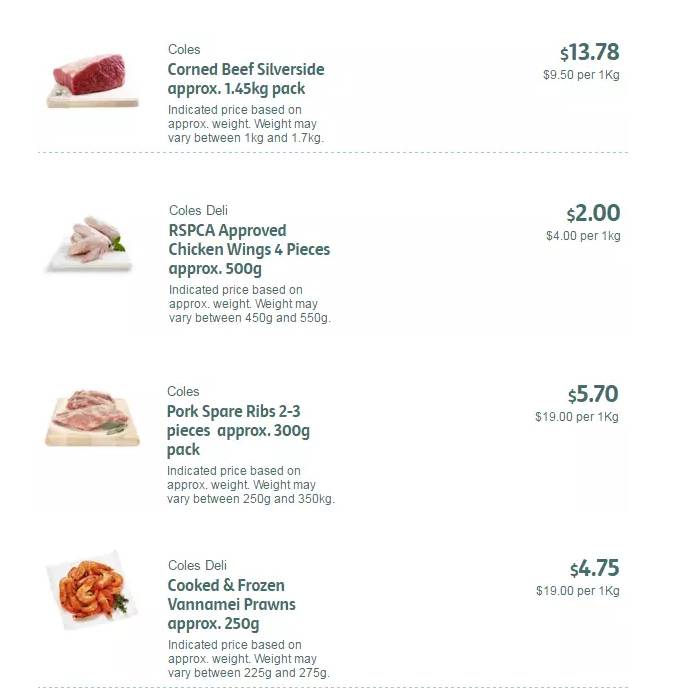Click Corned Beef Silverside approx. 1.45kg pack title
Viewport: 681px width, 690px height.
(246, 79)
